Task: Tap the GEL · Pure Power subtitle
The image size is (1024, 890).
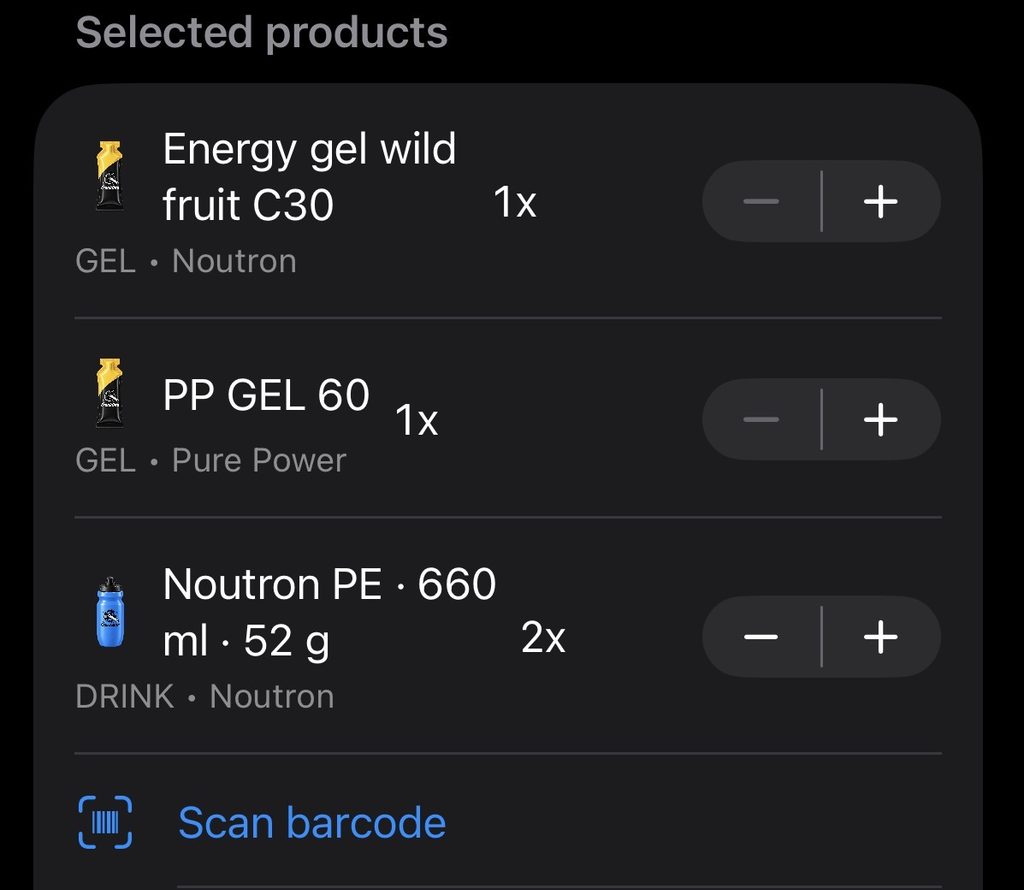Action: [211, 460]
